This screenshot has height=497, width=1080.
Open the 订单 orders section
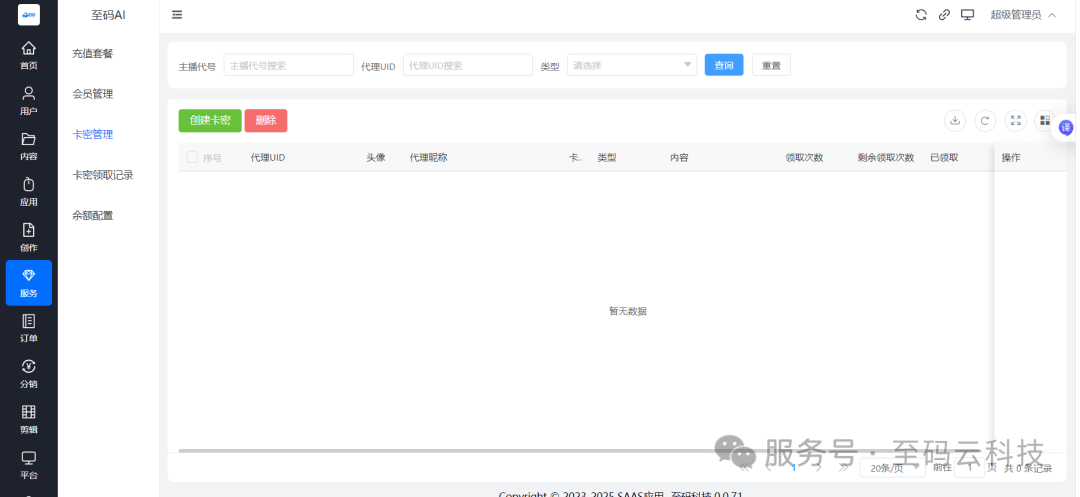(28, 328)
